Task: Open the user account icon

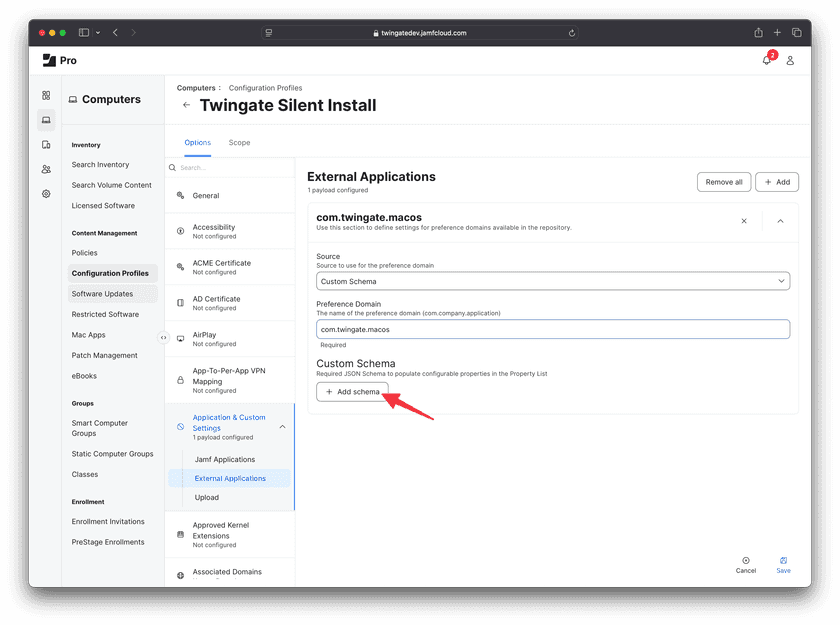Action: pos(790,60)
